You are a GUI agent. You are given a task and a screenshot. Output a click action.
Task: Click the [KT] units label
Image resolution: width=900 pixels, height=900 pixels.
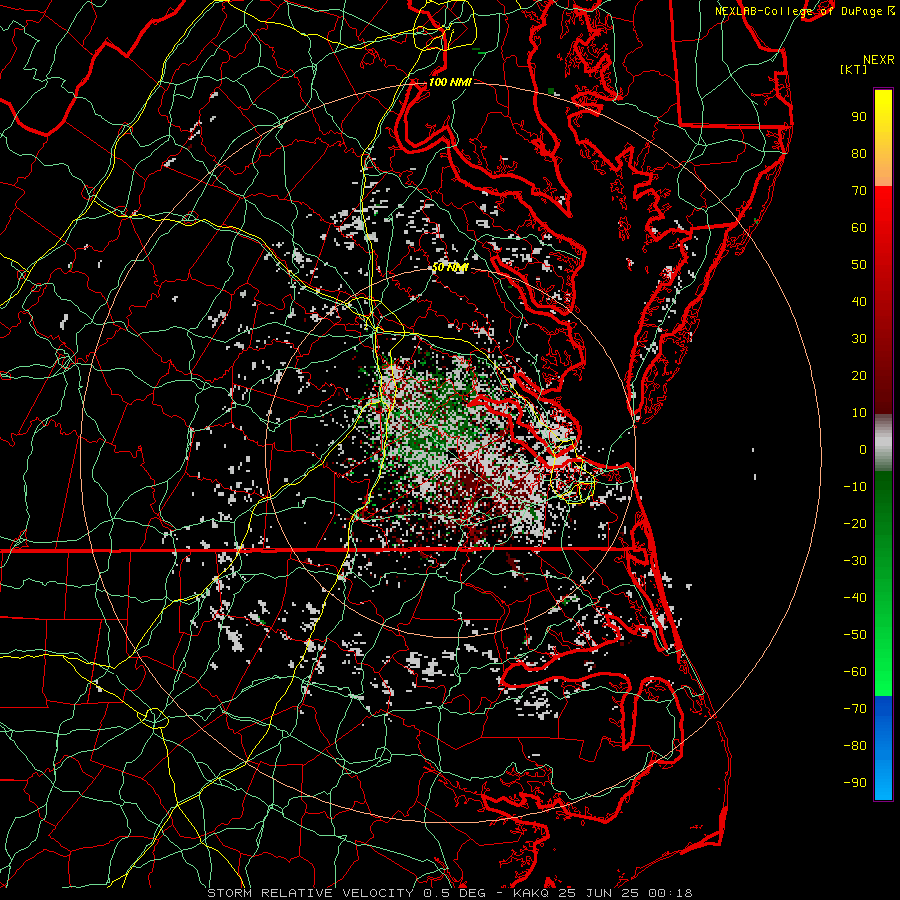[854, 69]
